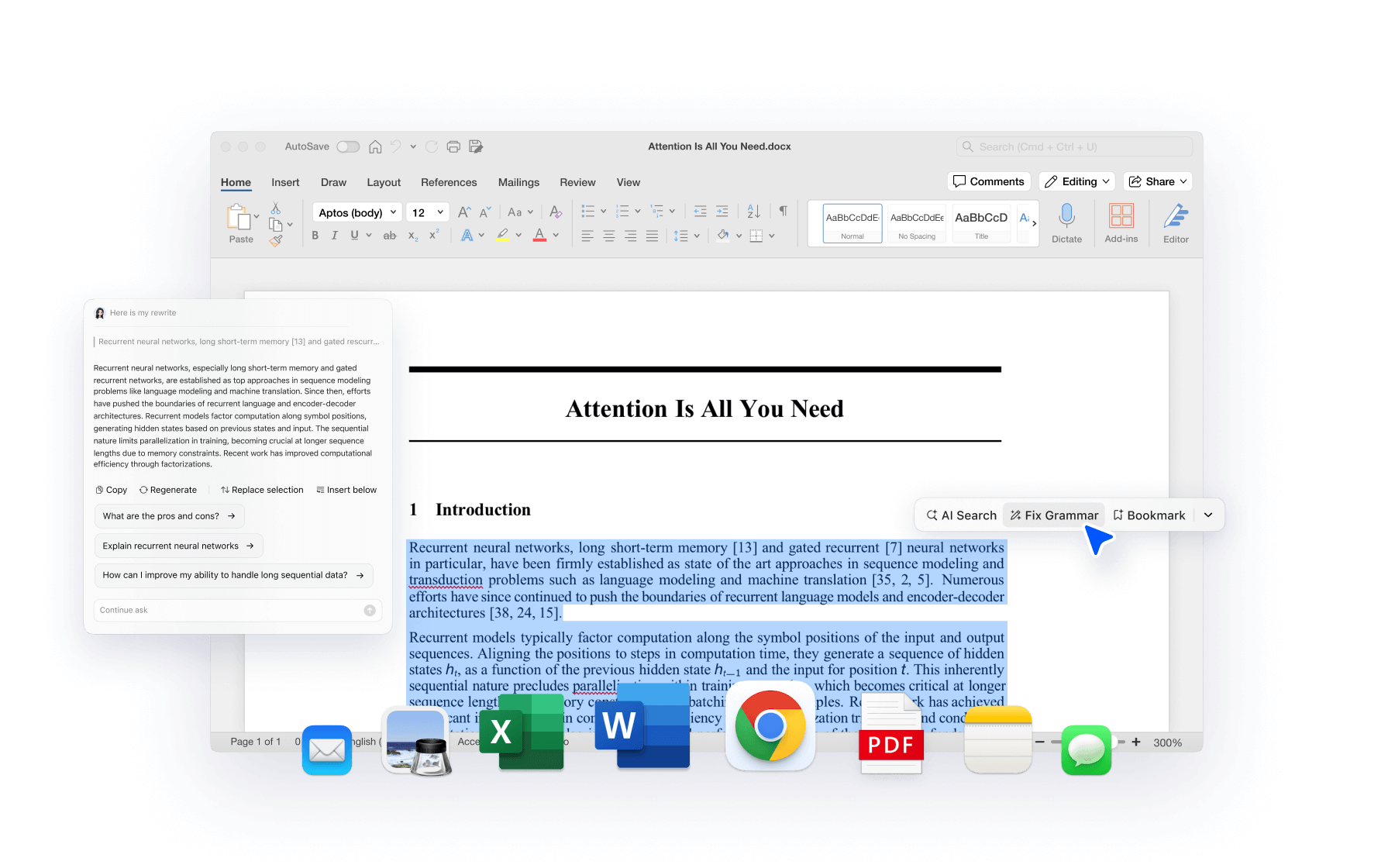This screenshot has height=868, width=1395.
Task: Switch to the Insert tab
Action: [x=285, y=182]
